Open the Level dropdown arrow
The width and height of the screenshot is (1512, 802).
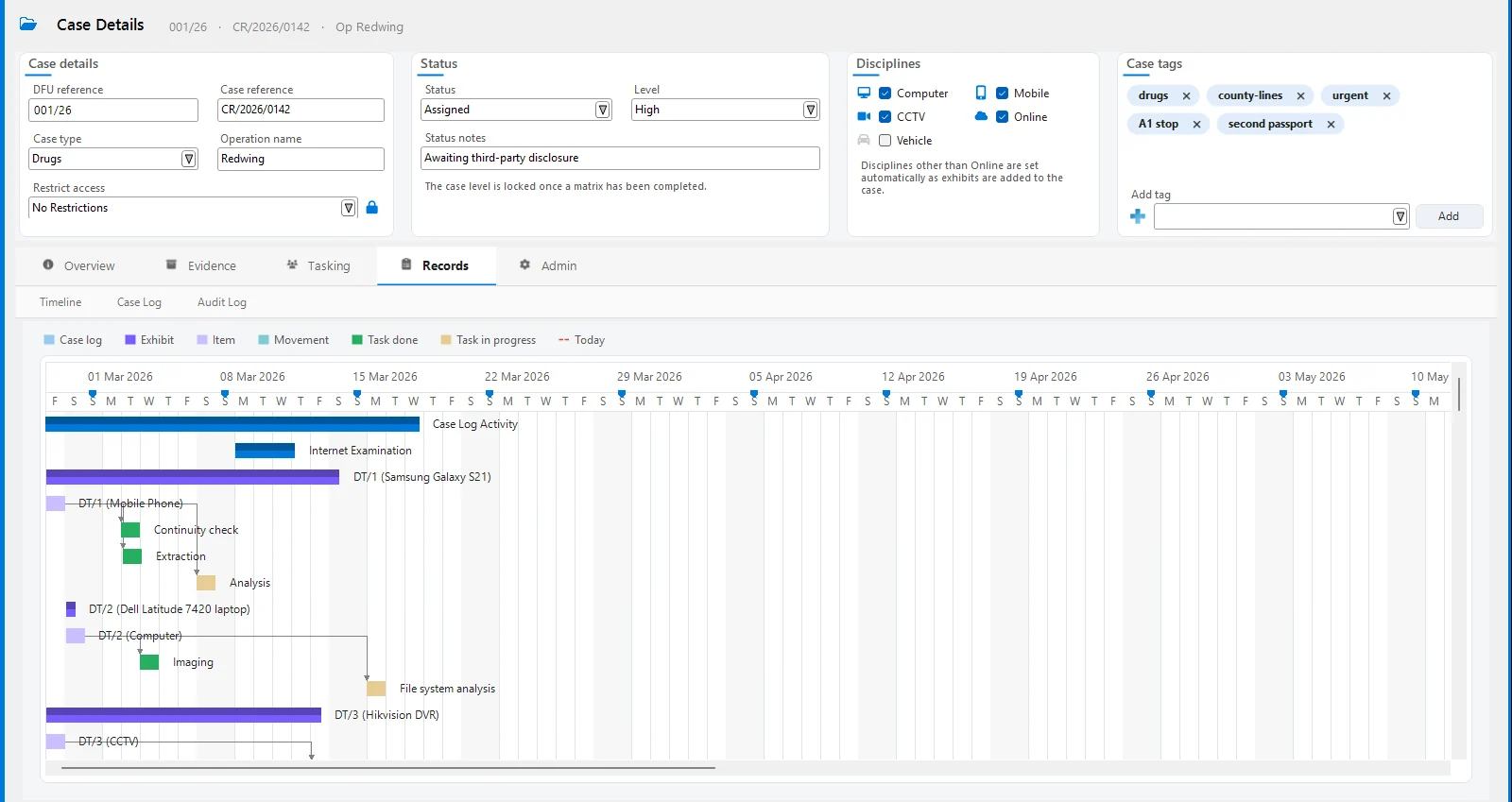[811, 110]
